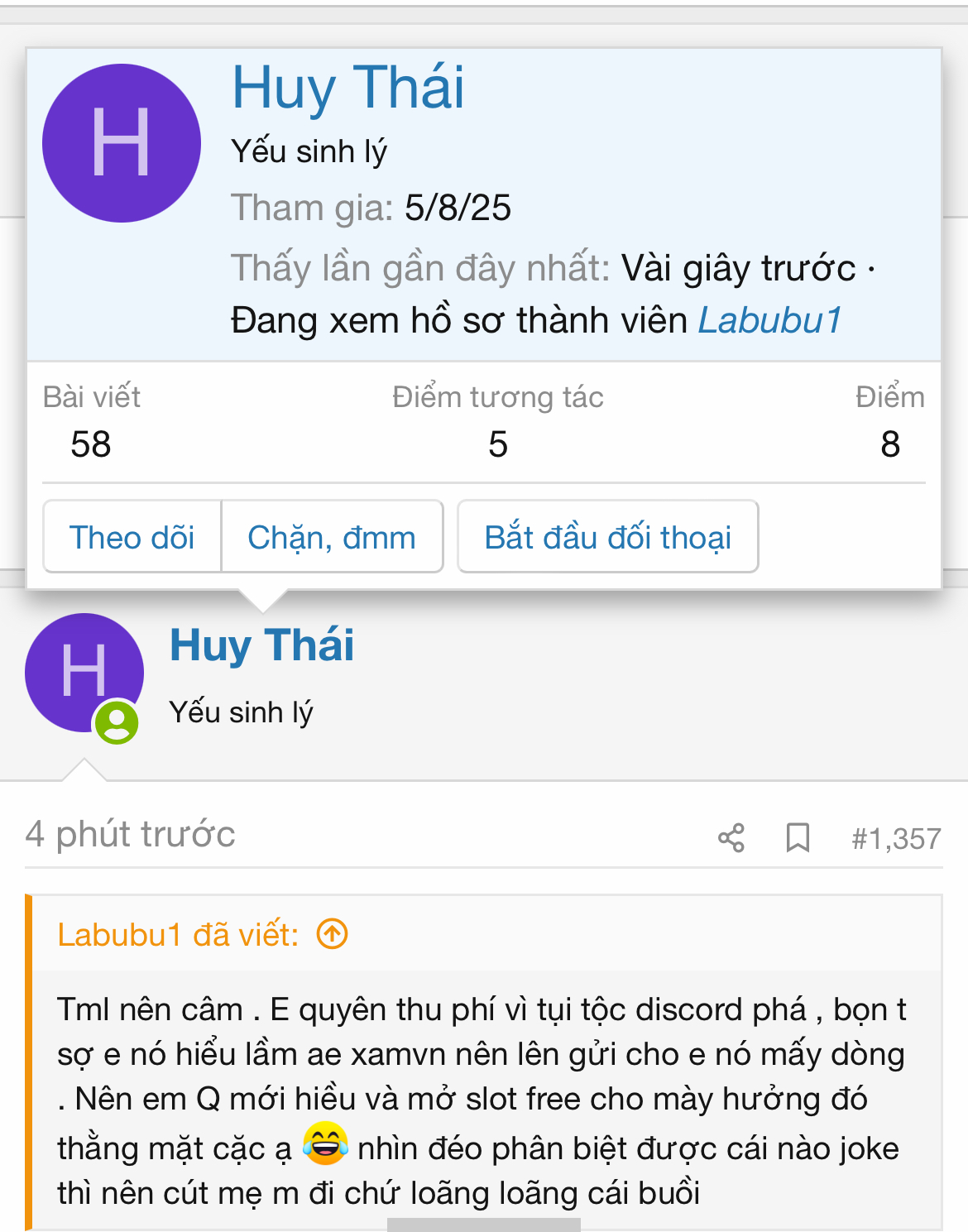Click the green online status badge
The image size is (968, 1232).
[117, 722]
